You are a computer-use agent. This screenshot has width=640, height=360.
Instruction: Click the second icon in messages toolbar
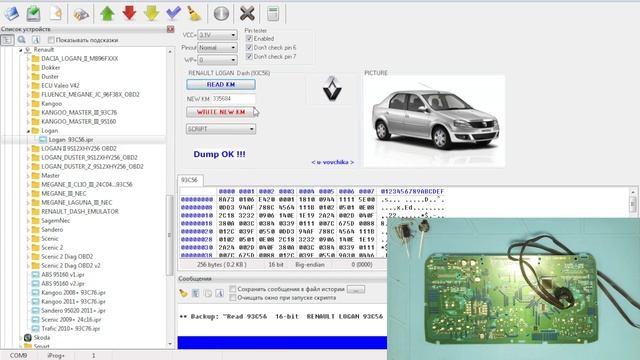click(x=196, y=293)
